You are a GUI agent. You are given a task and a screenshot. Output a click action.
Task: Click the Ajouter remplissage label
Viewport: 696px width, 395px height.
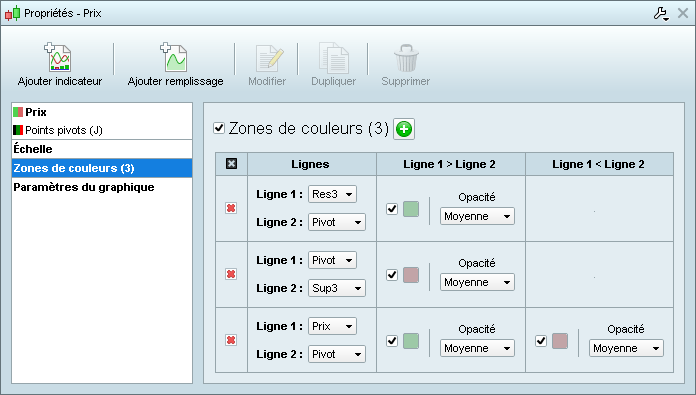(x=175, y=81)
